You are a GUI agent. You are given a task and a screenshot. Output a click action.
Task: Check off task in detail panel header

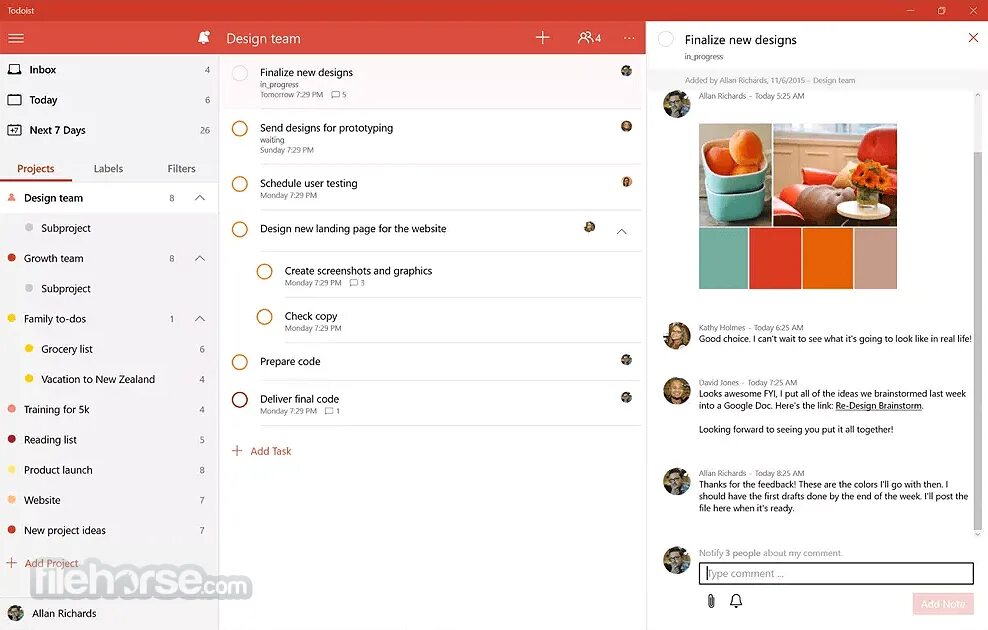coord(665,39)
